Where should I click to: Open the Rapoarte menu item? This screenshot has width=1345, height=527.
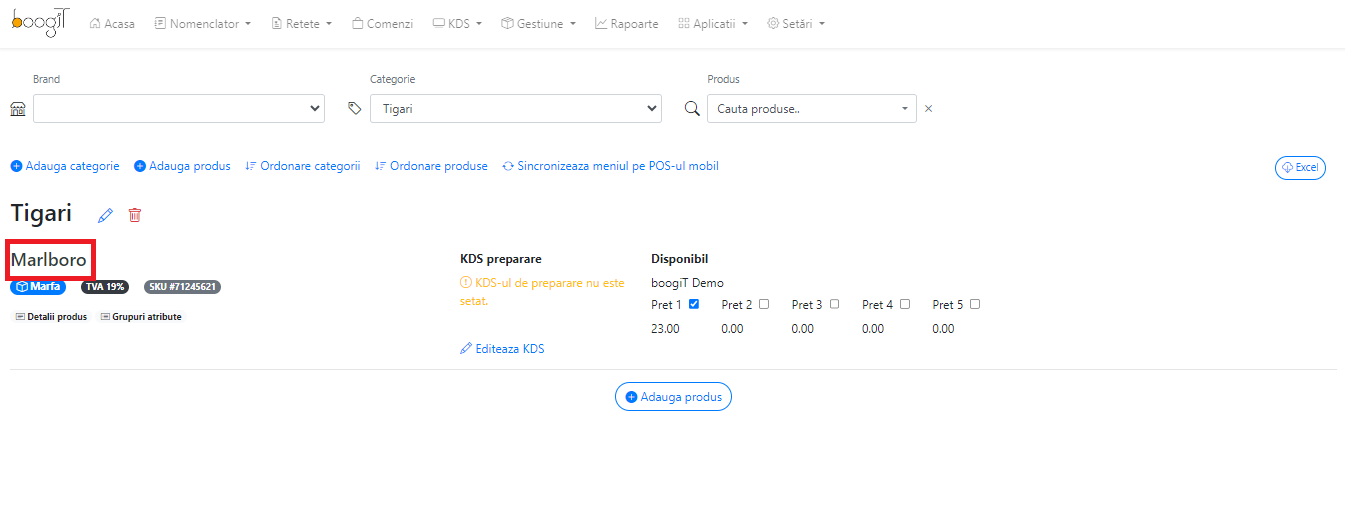(627, 23)
